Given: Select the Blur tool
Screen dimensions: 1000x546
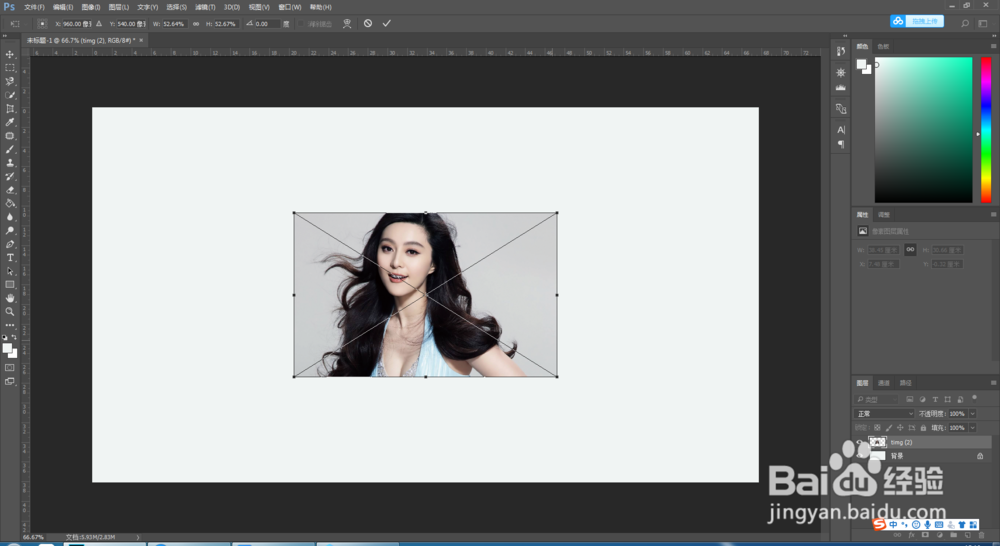Looking at the screenshot, I should [10, 217].
